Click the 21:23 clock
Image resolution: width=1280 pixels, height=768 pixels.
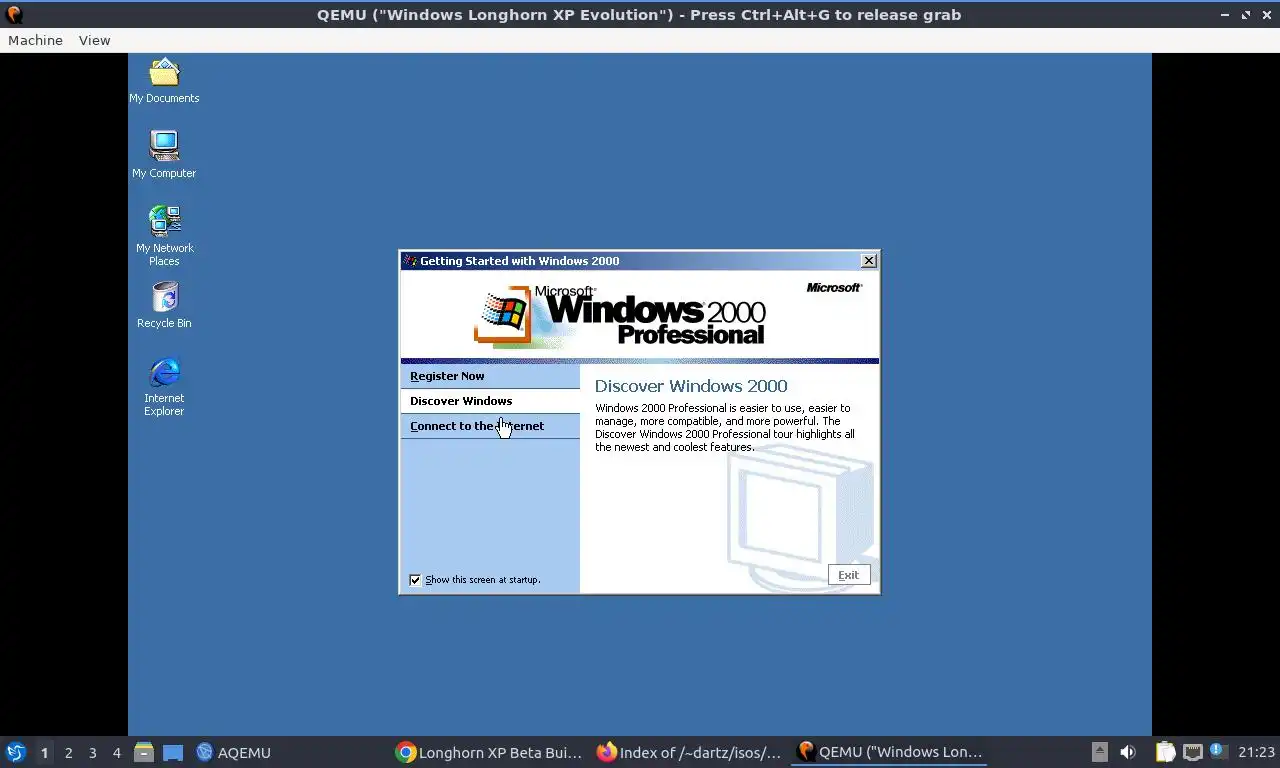pyautogui.click(x=1256, y=752)
